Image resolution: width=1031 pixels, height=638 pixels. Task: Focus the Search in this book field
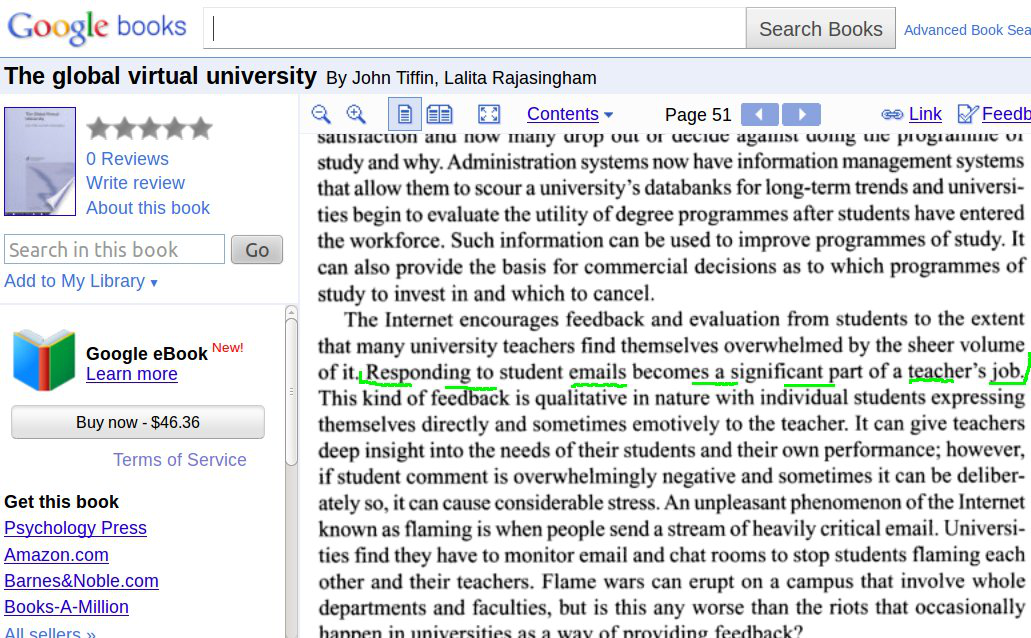point(114,250)
